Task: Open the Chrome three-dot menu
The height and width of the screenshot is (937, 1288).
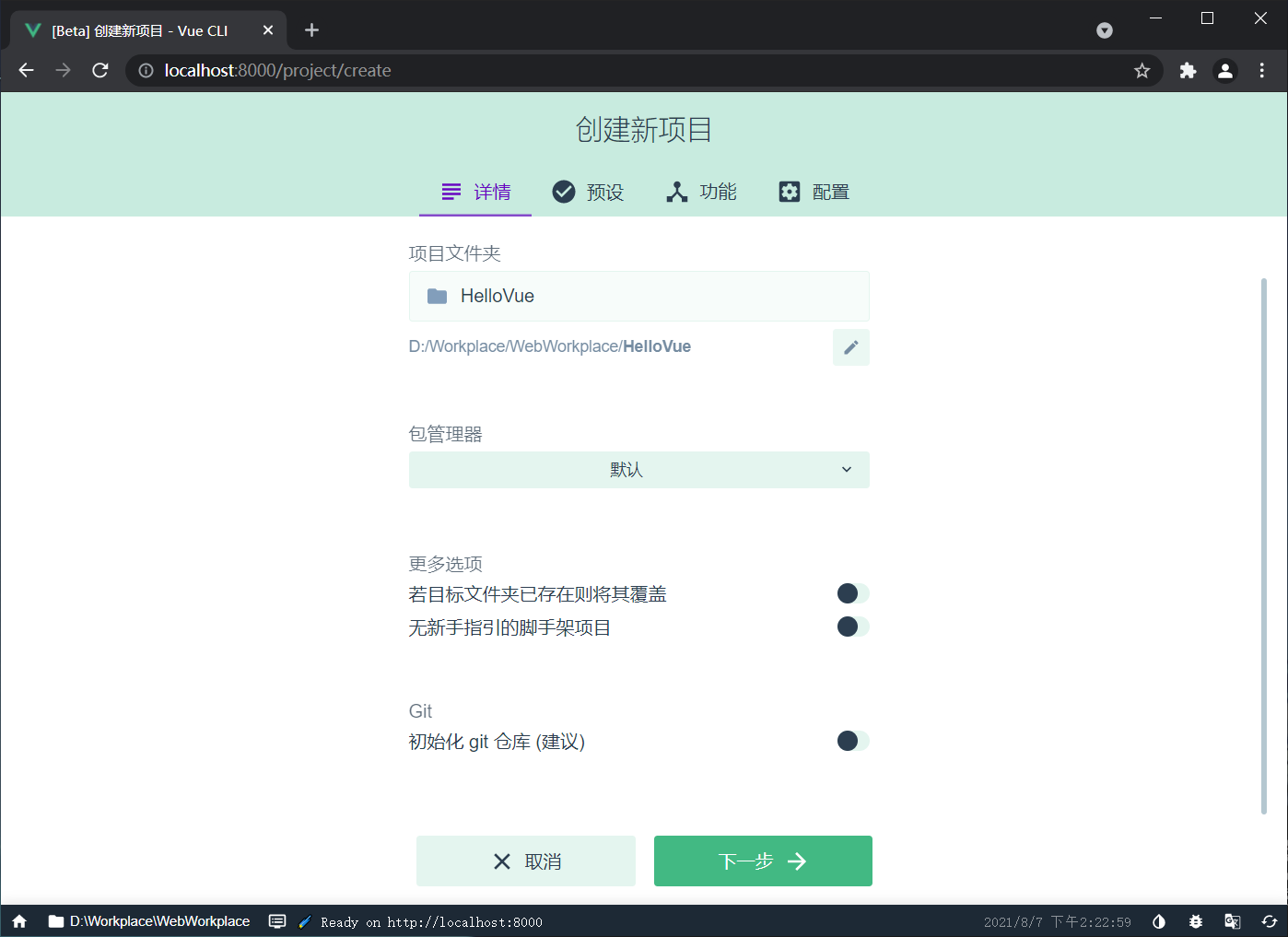Action: 1261,71
